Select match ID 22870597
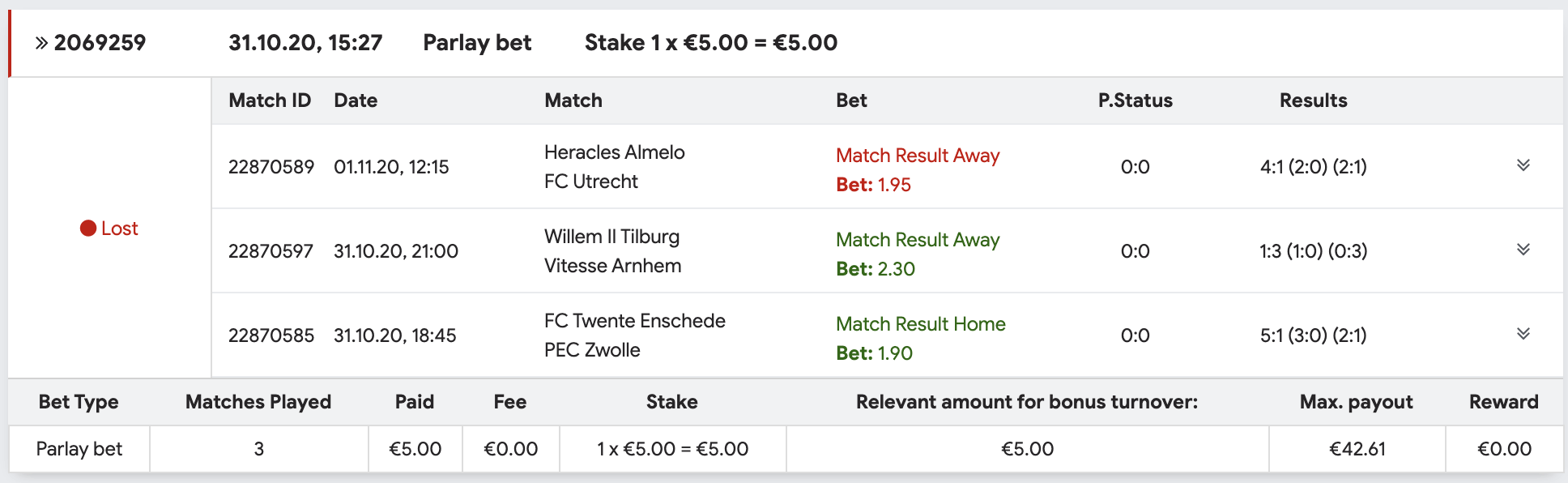Viewport: 1568px width, 483px height. coord(271,251)
